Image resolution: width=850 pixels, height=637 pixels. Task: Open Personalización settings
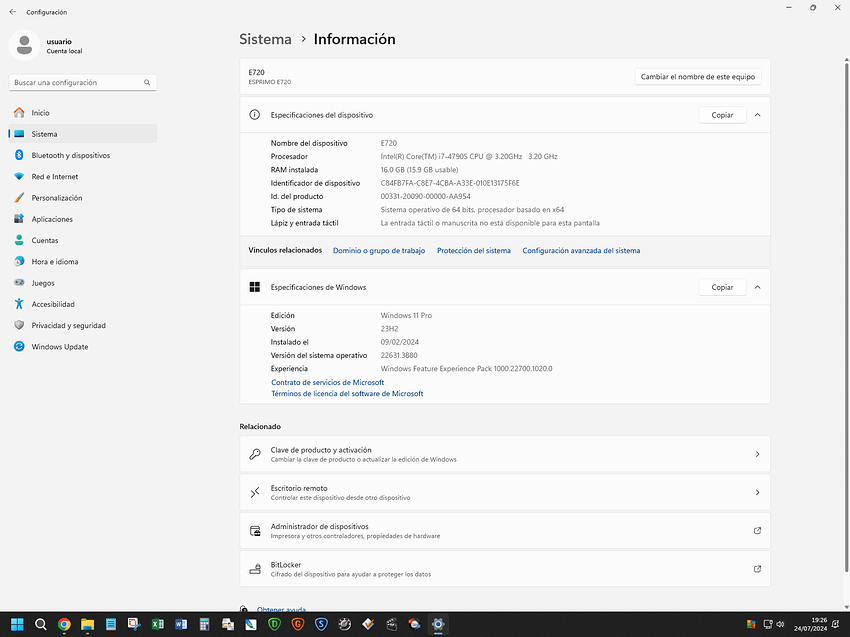tap(83, 198)
